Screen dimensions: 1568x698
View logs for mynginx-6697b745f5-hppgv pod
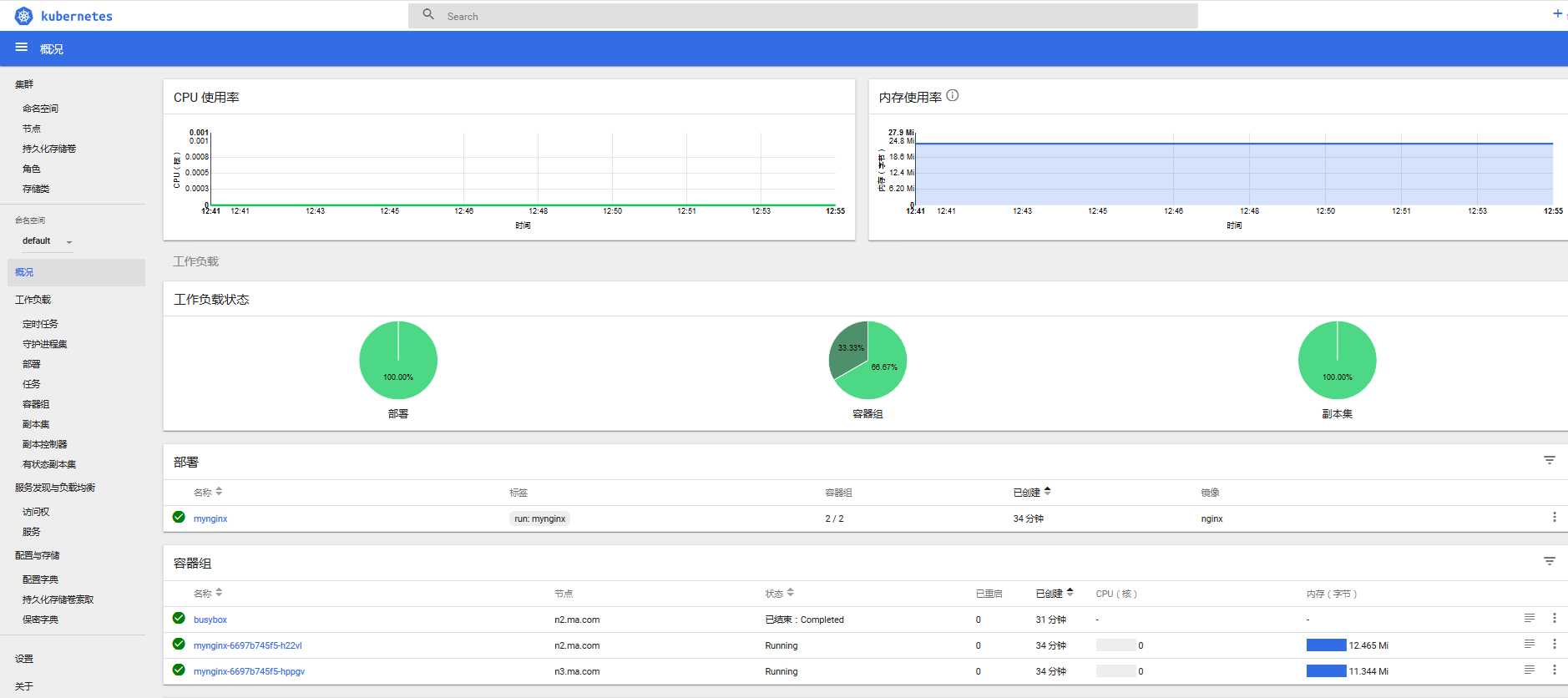[1530, 670]
